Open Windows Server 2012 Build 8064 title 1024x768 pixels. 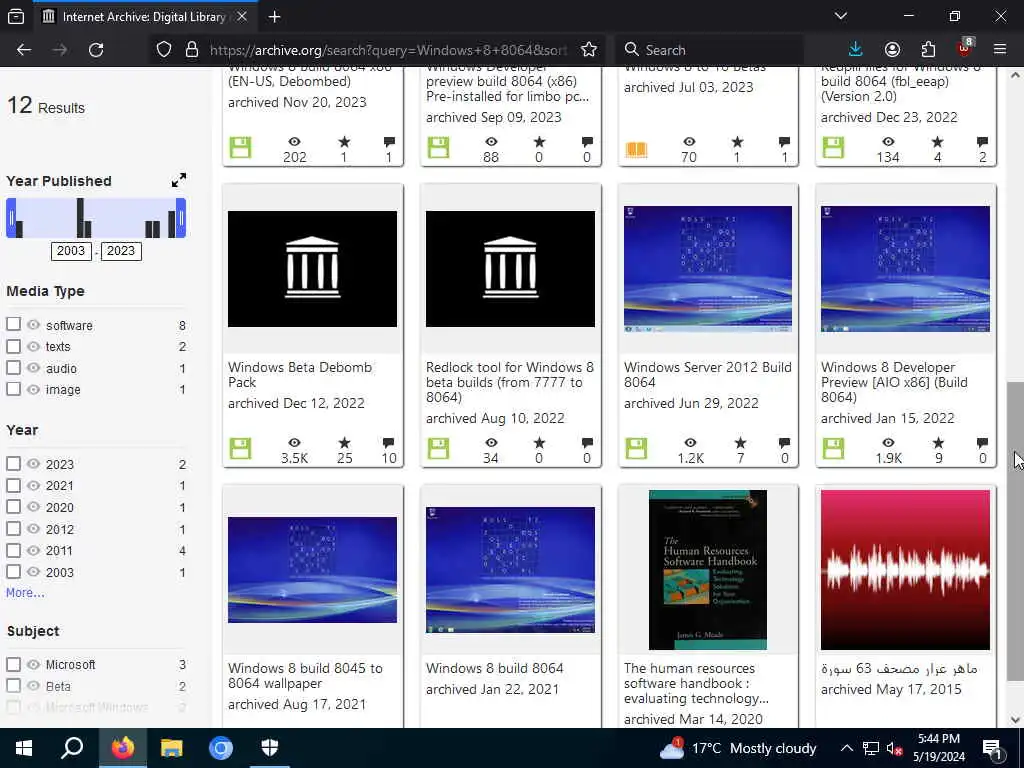click(707, 375)
